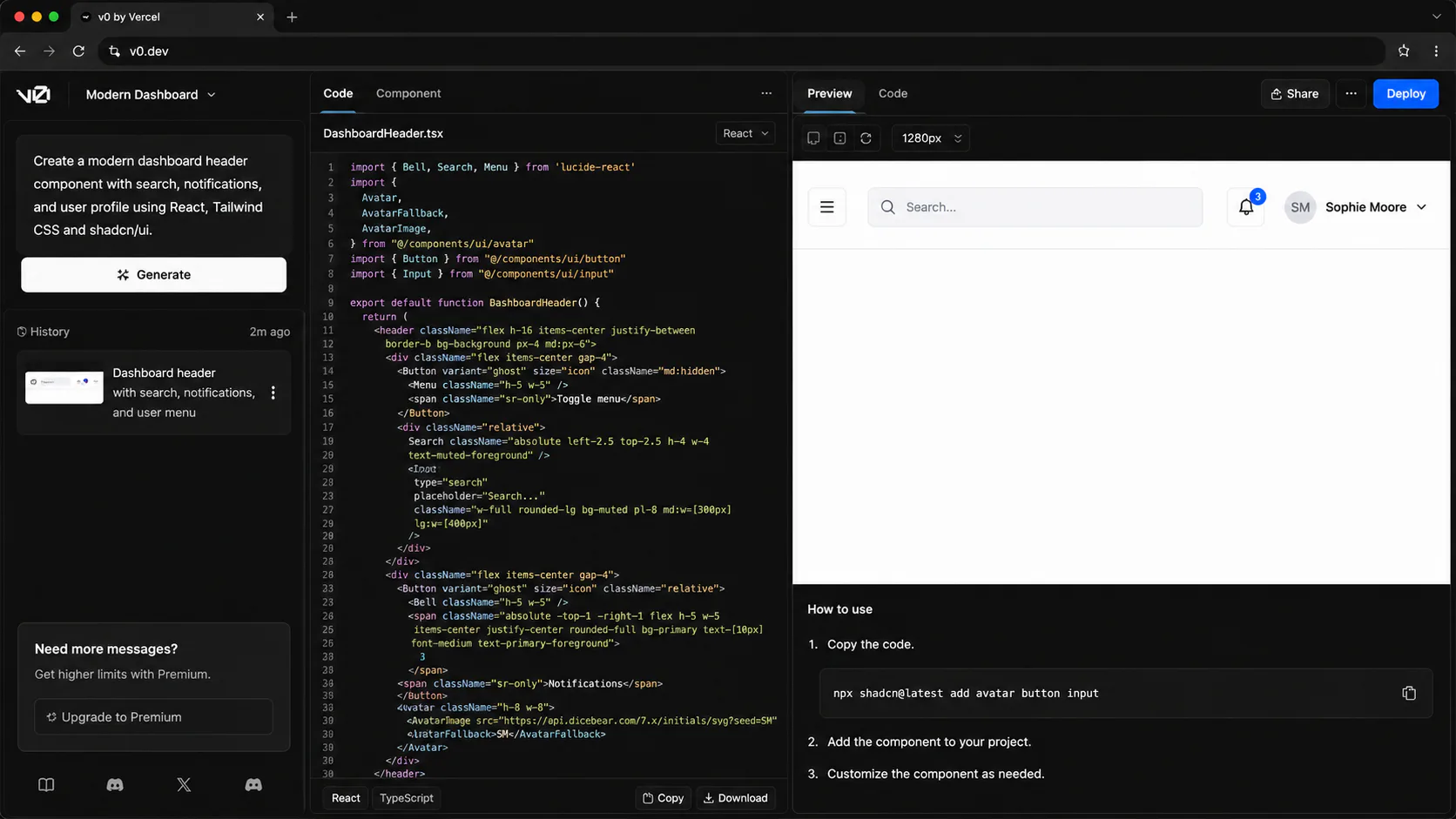The image size is (1456, 819).
Task: Switch to the Component tab
Action: click(408, 93)
